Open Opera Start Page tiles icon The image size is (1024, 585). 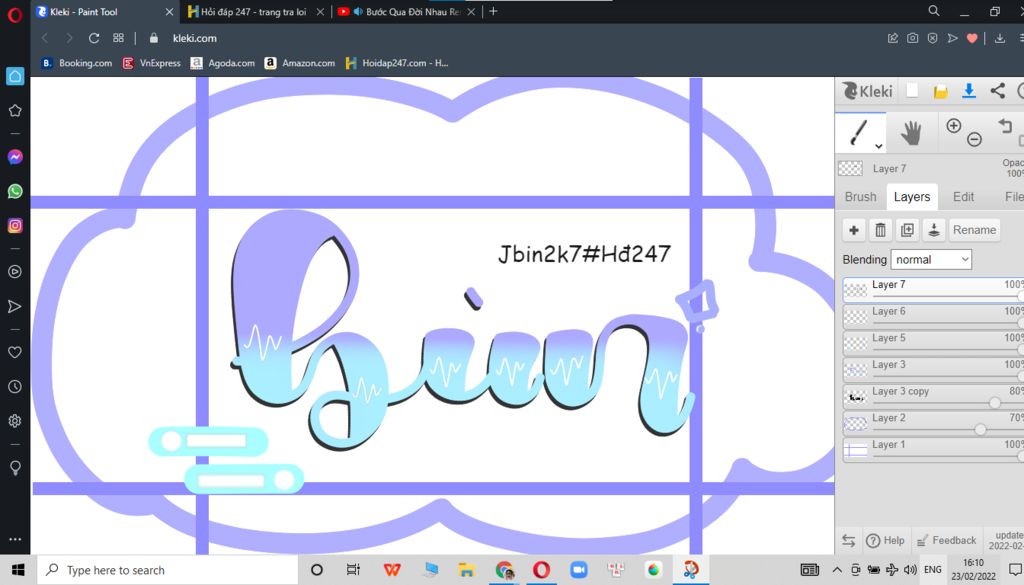click(x=118, y=39)
